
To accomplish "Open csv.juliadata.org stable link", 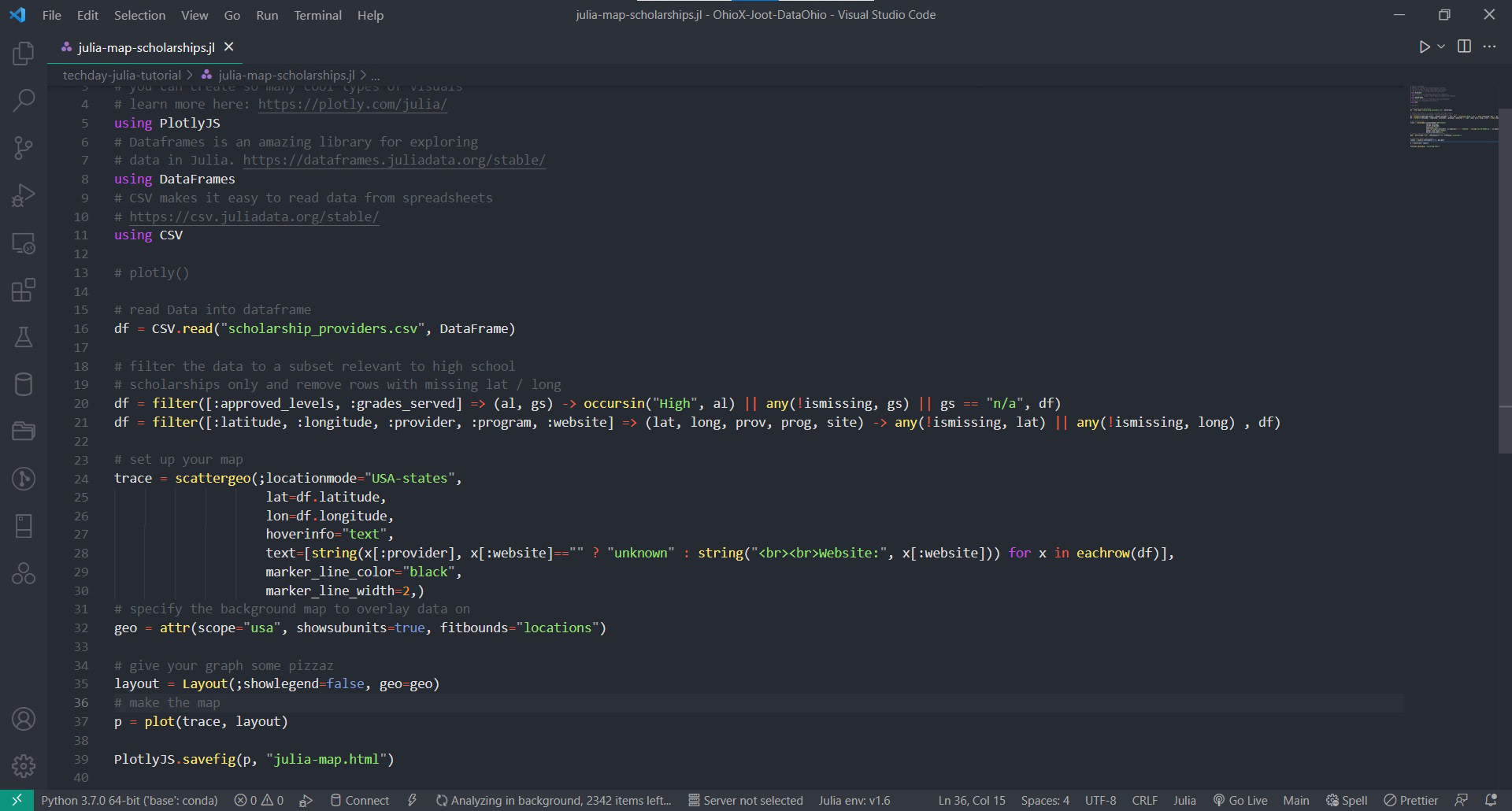I will (x=254, y=217).
